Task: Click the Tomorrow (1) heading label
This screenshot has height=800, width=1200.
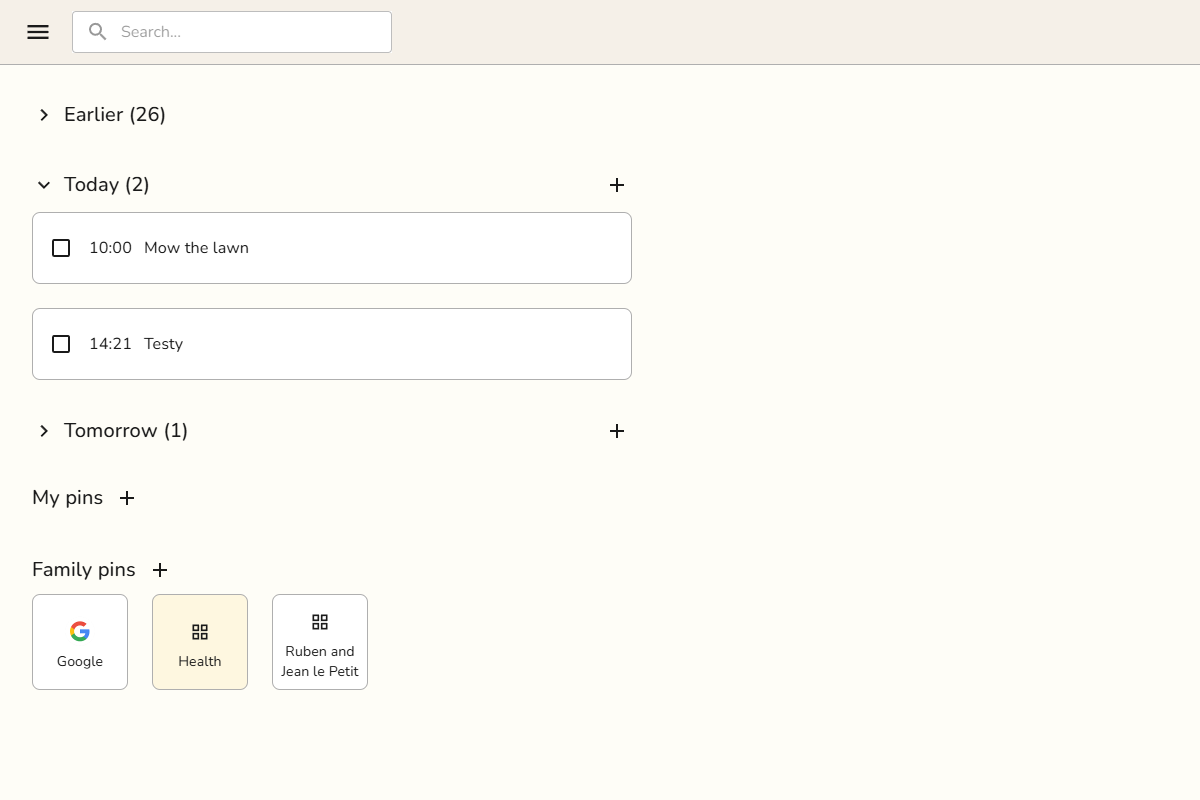Action: click(x=126, y=431)
